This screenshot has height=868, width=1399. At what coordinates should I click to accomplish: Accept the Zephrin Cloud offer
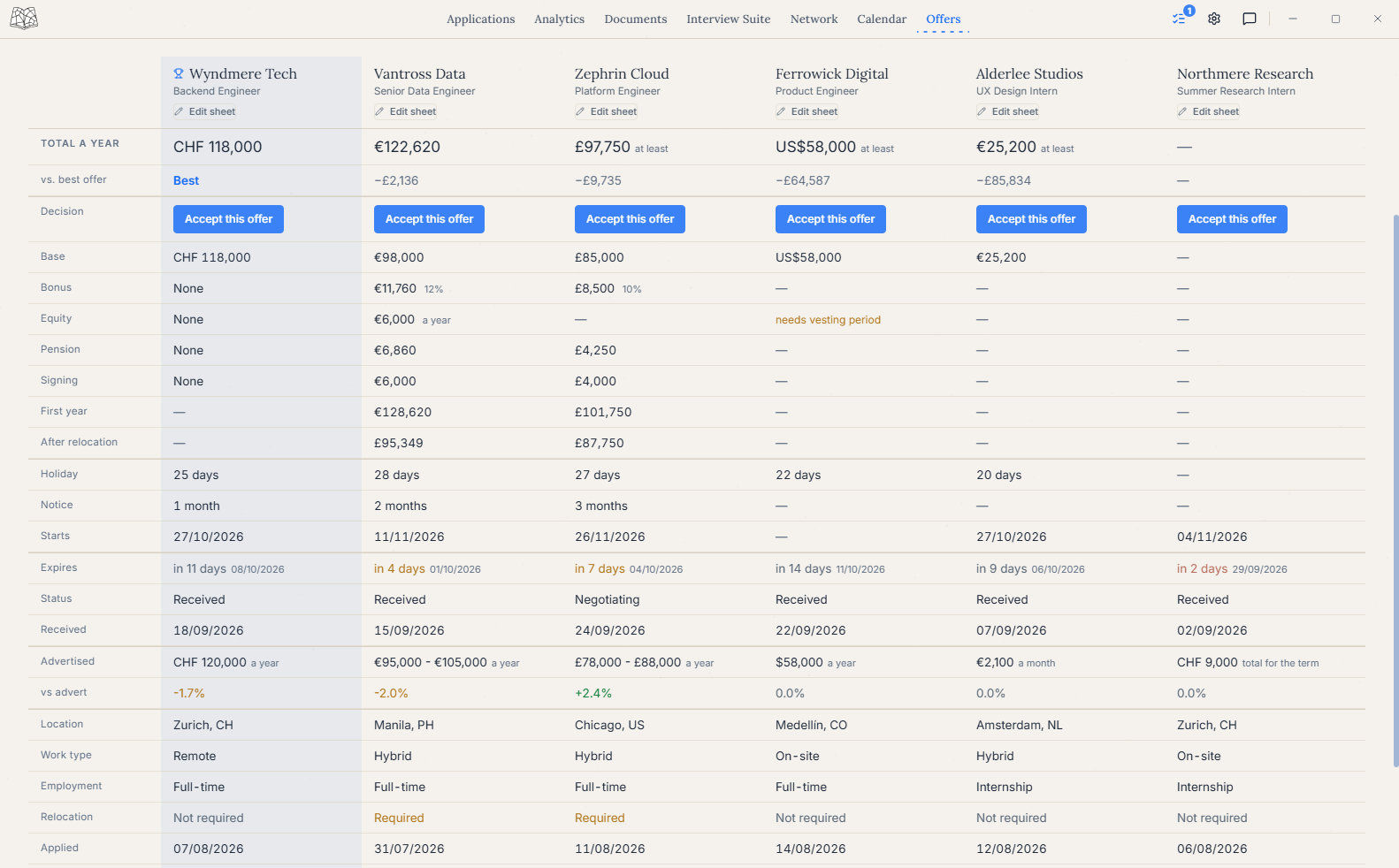630,219
